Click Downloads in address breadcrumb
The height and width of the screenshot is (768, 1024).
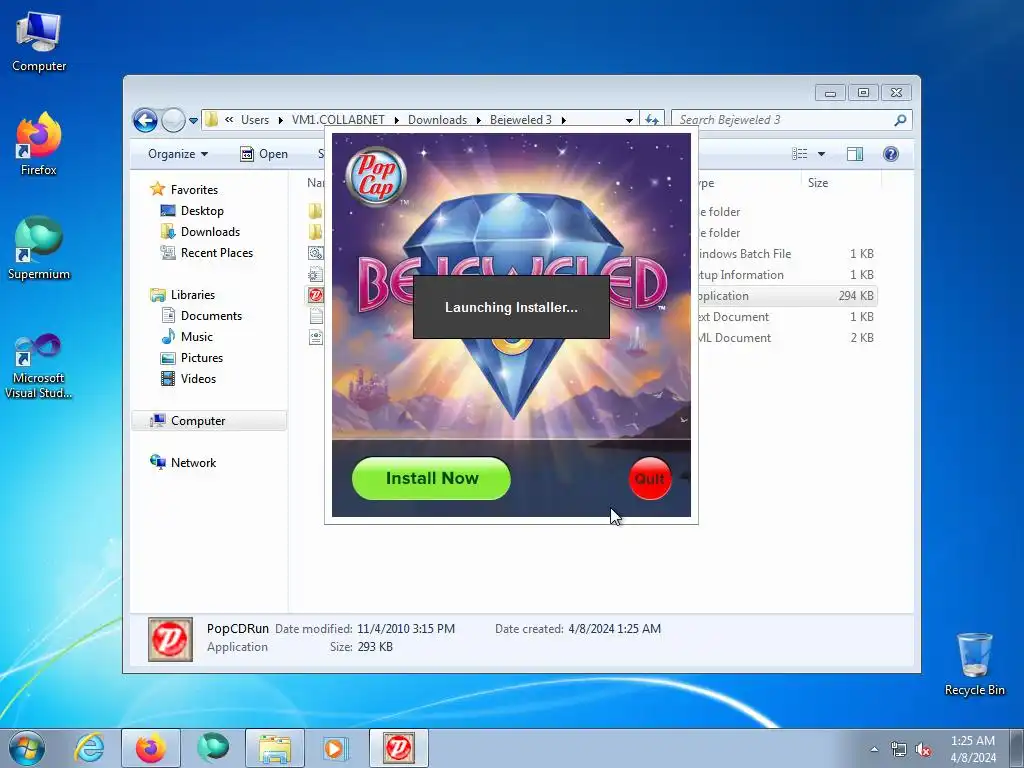tap(438, 120)
